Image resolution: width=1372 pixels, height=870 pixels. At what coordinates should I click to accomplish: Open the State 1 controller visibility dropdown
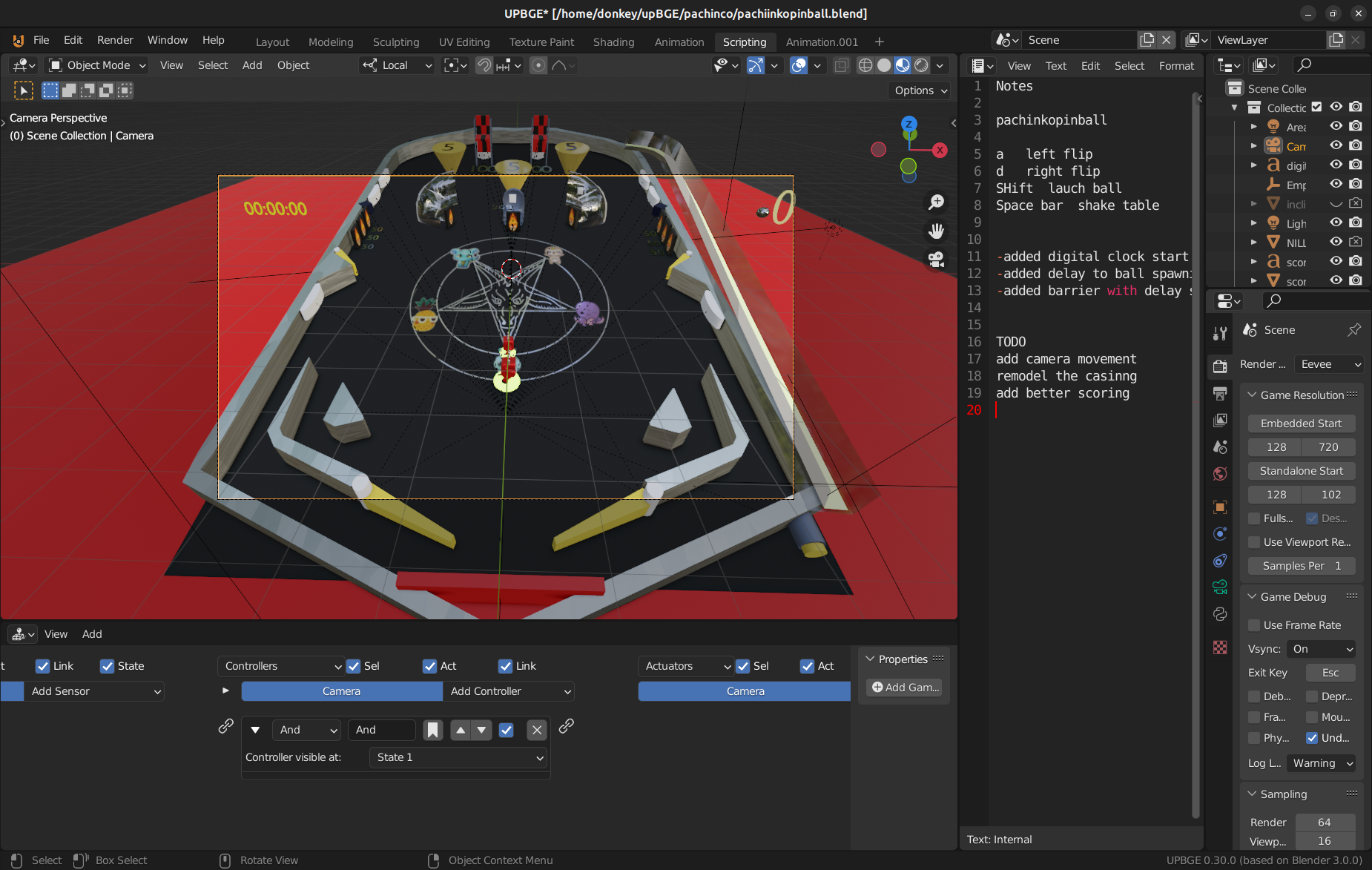click(458, 757)
